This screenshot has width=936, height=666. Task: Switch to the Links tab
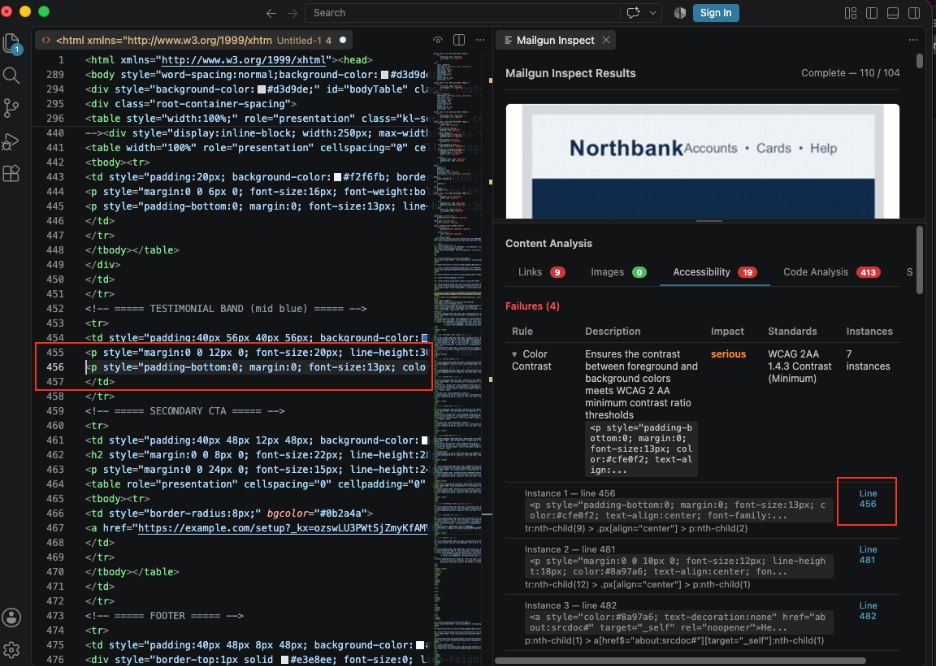click(541, 272)
